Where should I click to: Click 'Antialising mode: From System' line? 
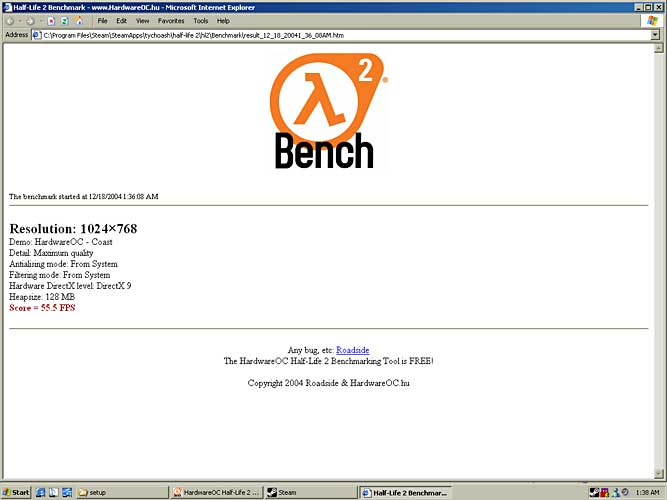tap(63, 264)
